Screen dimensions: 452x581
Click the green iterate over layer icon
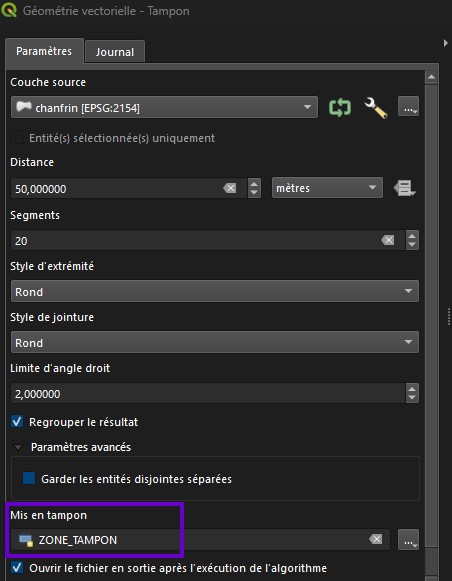pos(340,107)
